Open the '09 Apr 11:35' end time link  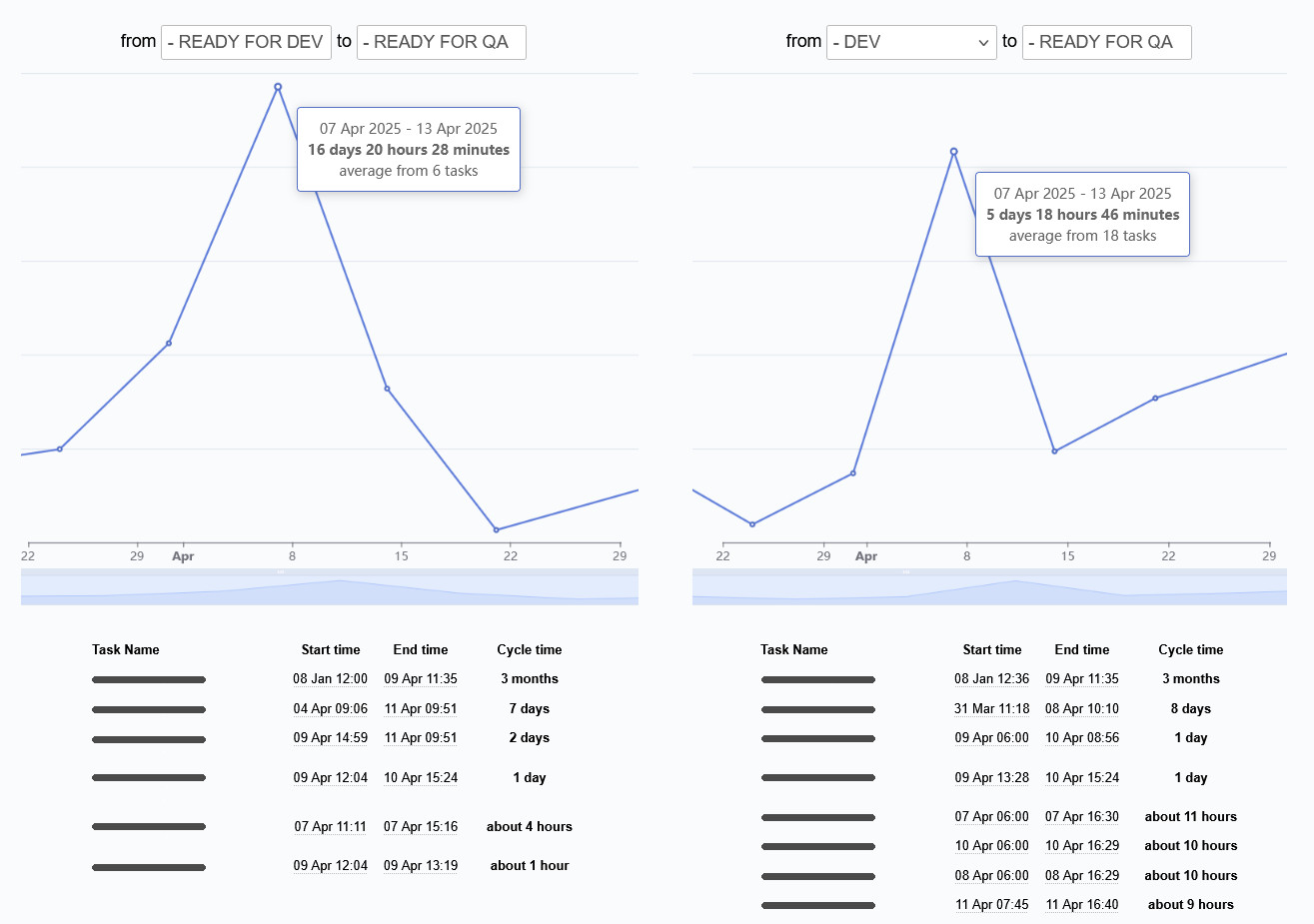421,678
